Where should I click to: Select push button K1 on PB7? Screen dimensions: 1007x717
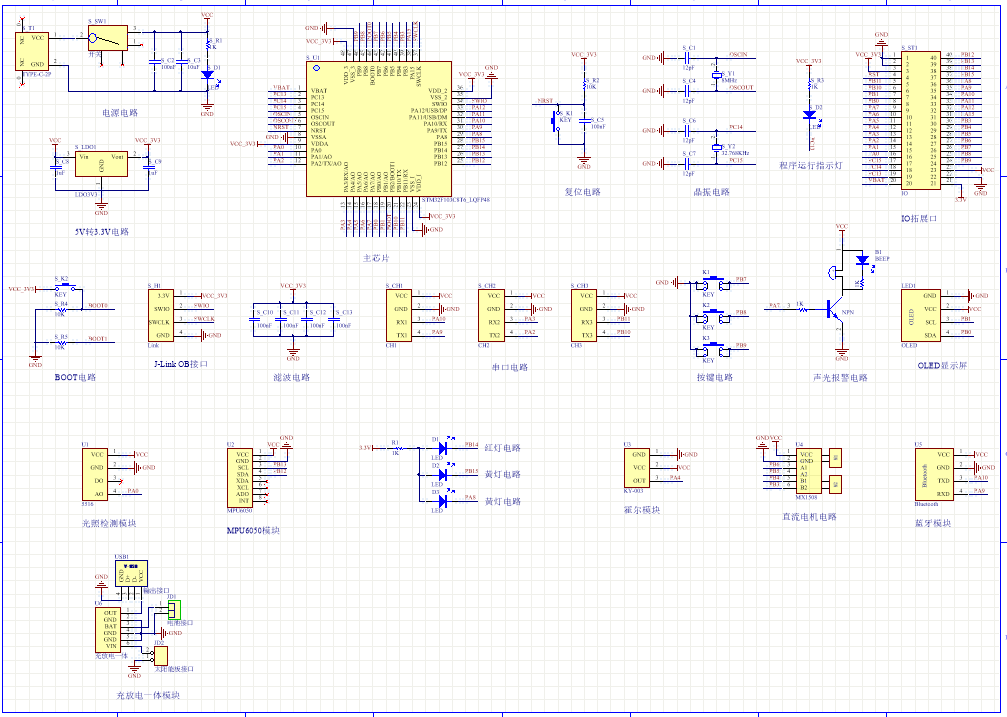(714, 283)
